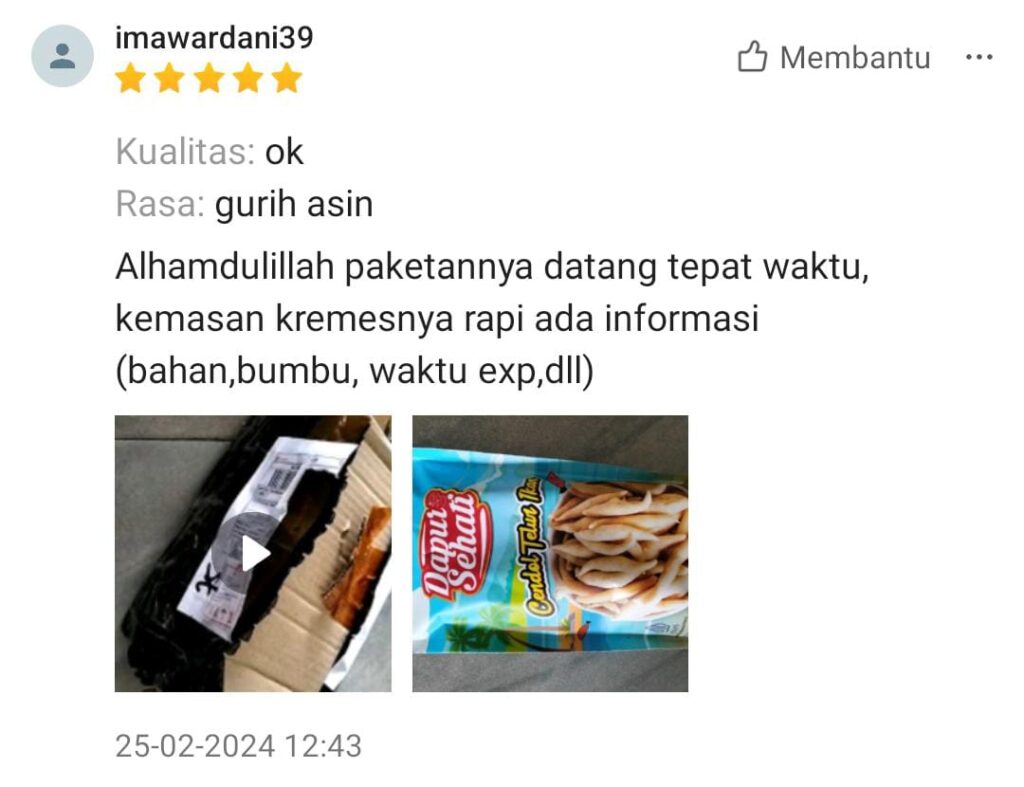Select the Rasa label
Viewport: 1024px width, 787px height.
click(x=161, y=204)
